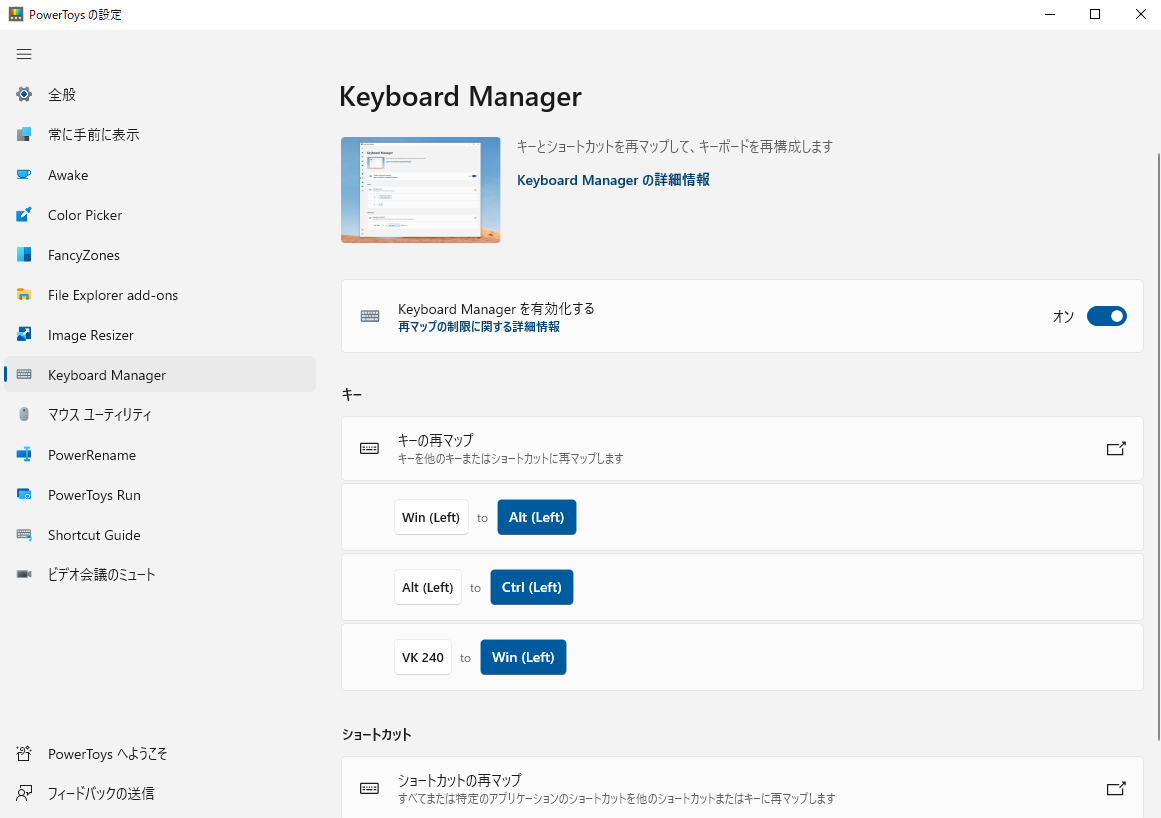
Task: Click the camera icon beside ビデオ会議のミュート
Action: (24, 574)
